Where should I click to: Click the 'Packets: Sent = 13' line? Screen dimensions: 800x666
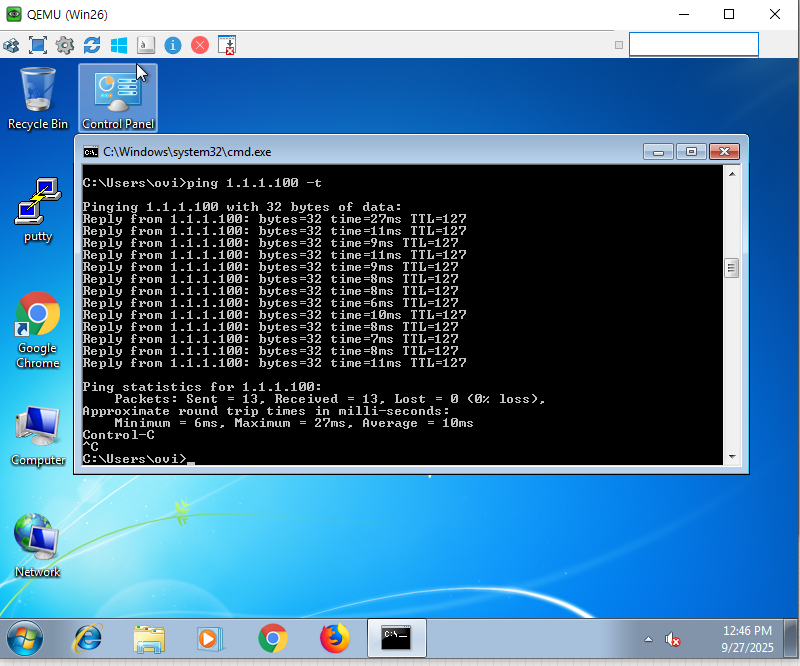(330, 399)
